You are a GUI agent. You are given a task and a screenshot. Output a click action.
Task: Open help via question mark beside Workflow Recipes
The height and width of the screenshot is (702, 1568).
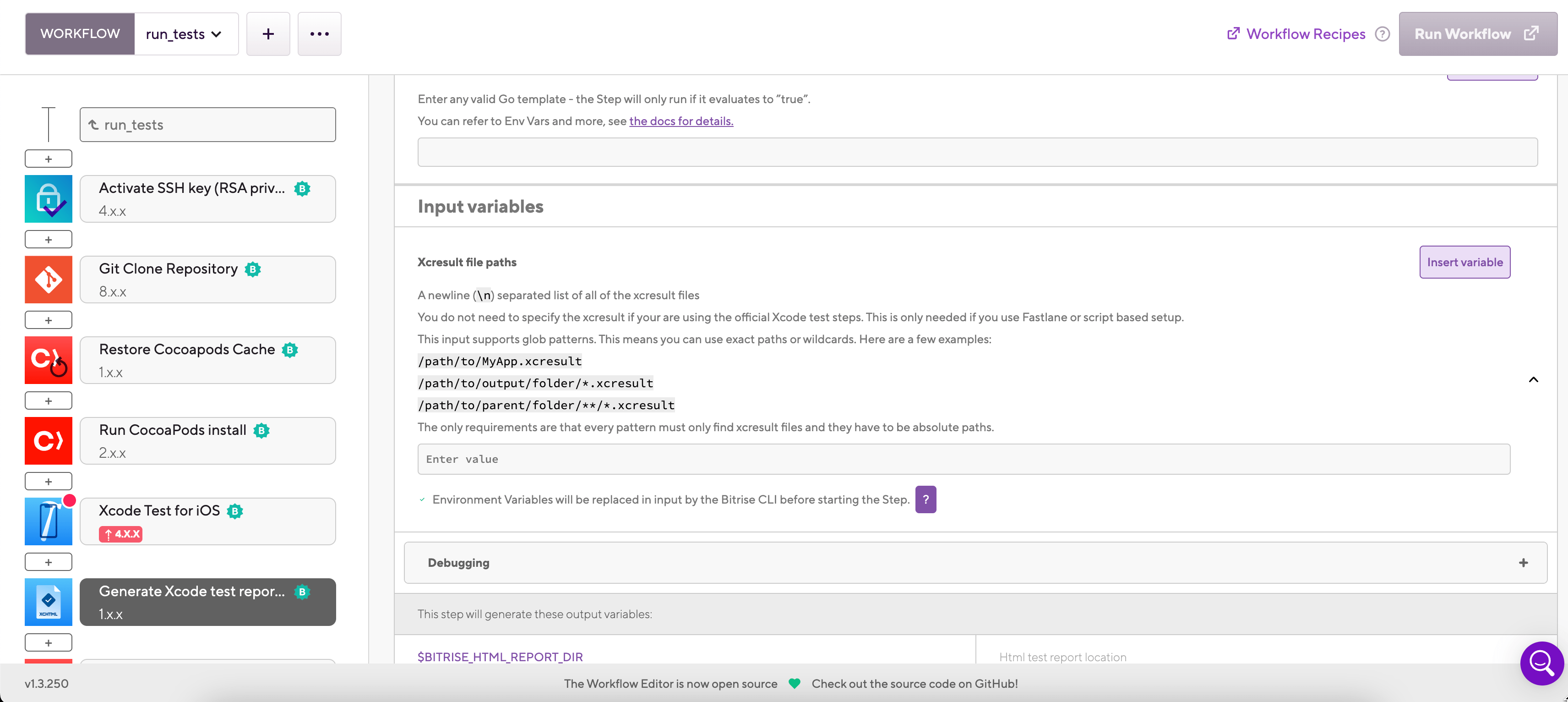(1383, 33)
